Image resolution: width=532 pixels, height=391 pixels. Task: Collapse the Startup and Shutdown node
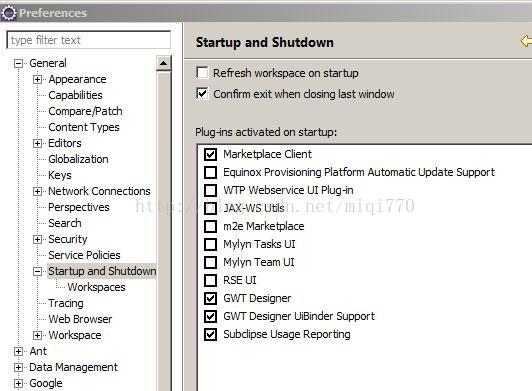point(37,271)
